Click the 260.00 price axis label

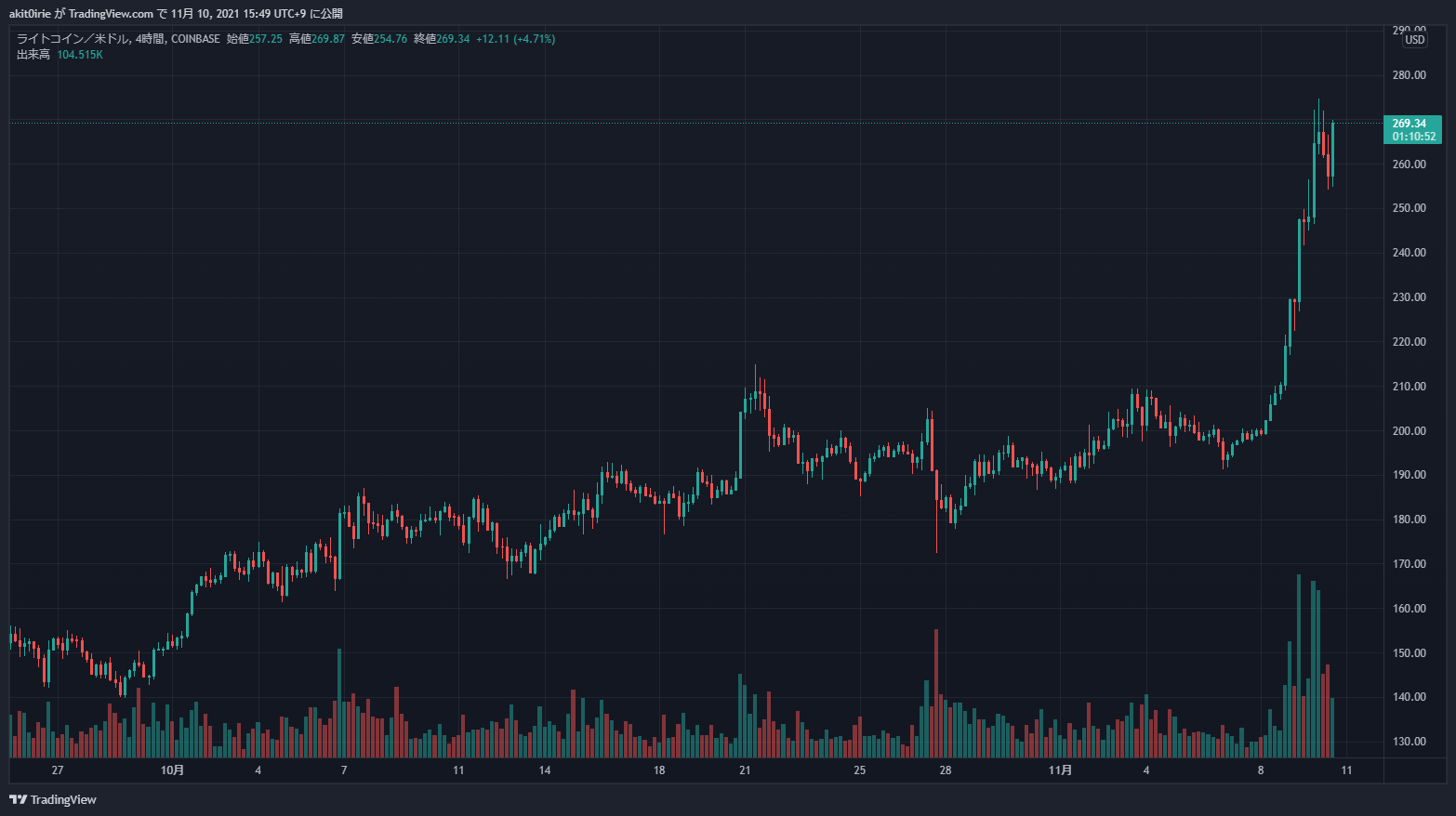click(x=1409, y=165)
